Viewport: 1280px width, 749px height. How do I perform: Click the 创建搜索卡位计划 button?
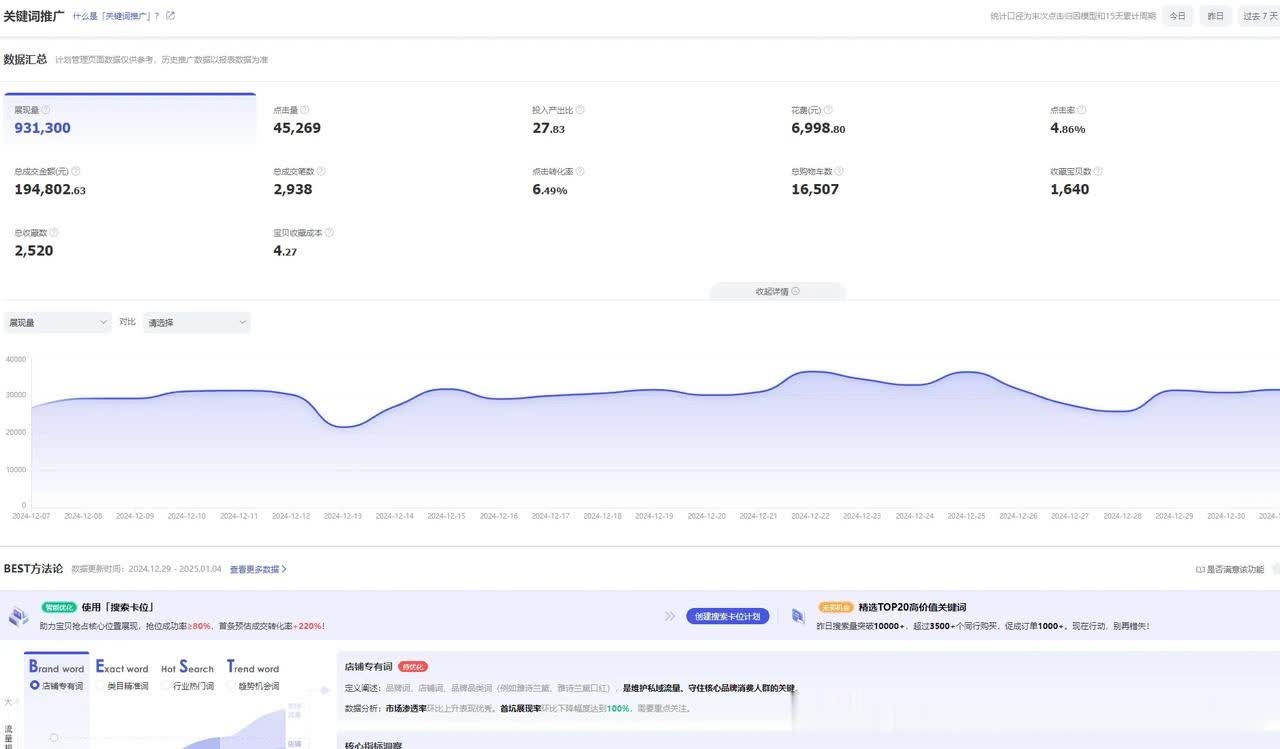pos(728,616)
